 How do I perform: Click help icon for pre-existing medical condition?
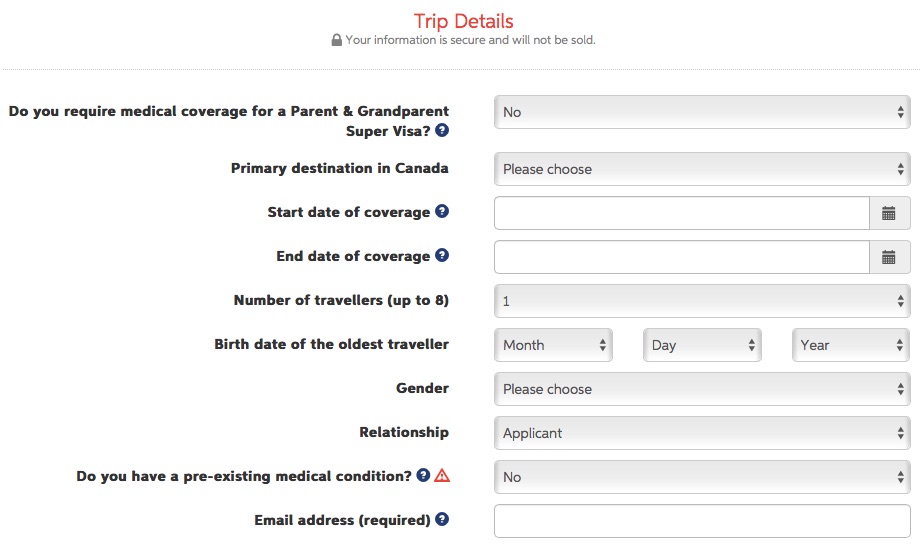424,476
